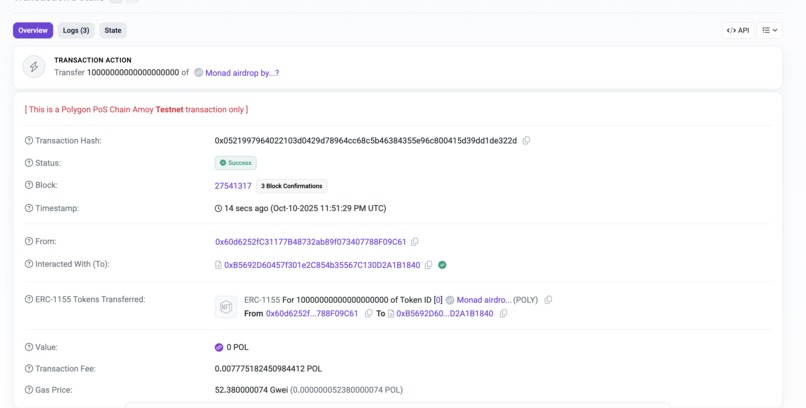Image resolution: width=806 pixels, height=408 pixels.
Task: Click the Block help icon
Action: 29,185
